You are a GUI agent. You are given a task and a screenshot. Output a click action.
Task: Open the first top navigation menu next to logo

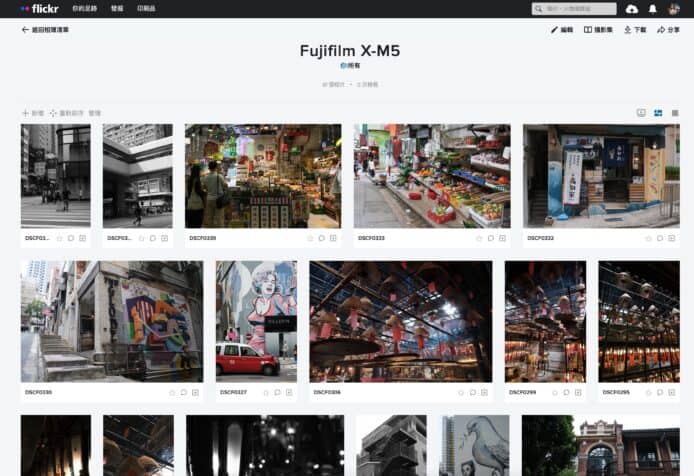pyautogui.click(x=84, y=8)
